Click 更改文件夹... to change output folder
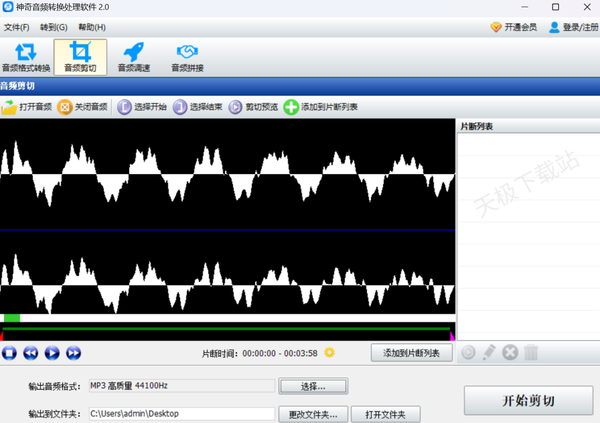 [314, 413]
